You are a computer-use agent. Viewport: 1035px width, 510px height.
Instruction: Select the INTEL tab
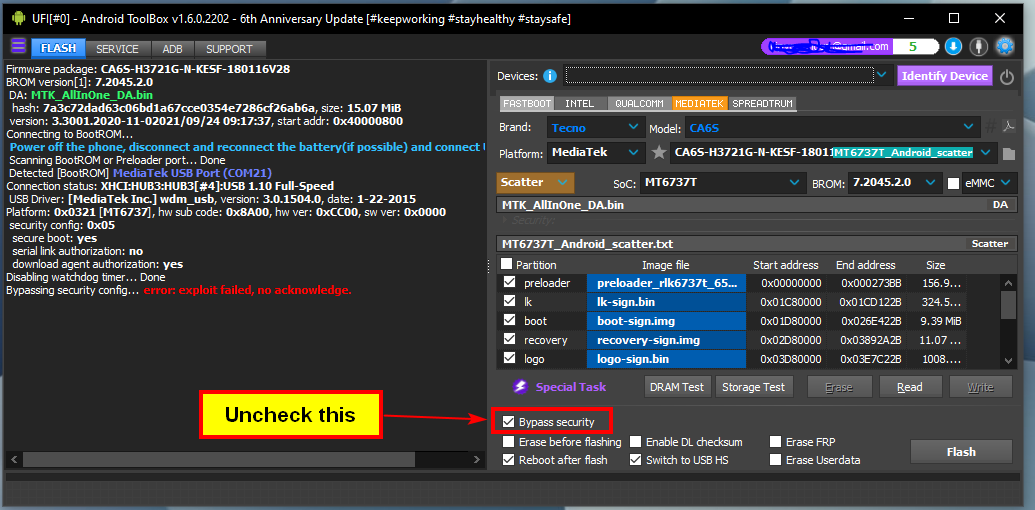point(580,104)
